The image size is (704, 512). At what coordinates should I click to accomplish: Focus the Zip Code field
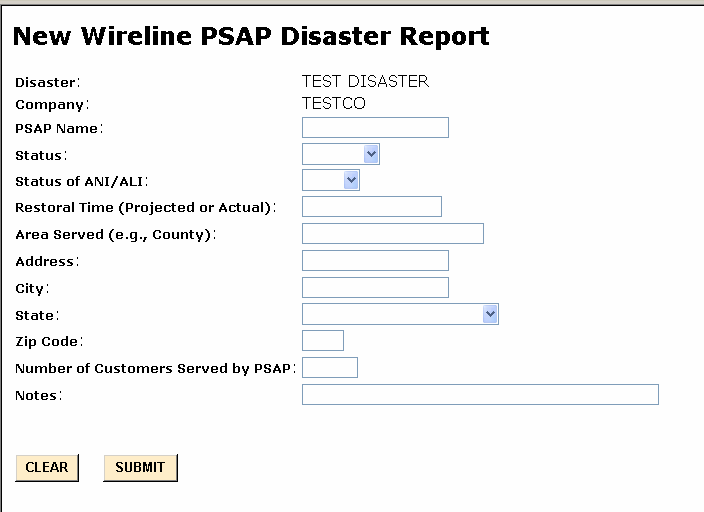pos(322,340)
